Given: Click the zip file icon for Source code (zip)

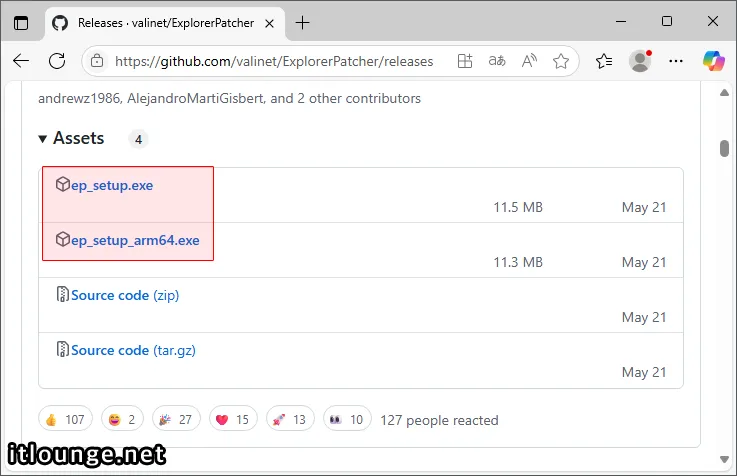Looking at the screenshot, I should (x=63, y=294).
